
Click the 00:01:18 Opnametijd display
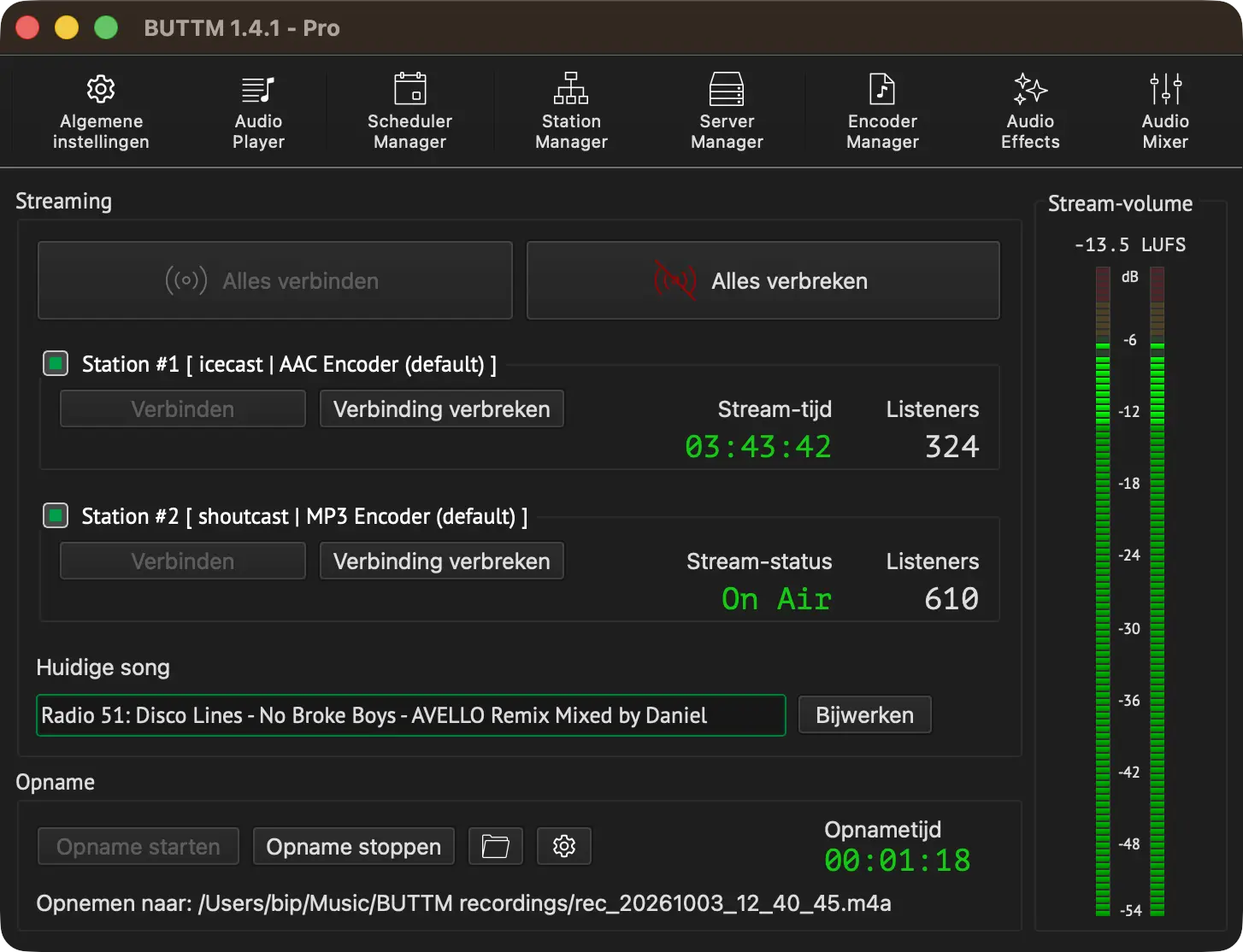[x=898, y=861]
